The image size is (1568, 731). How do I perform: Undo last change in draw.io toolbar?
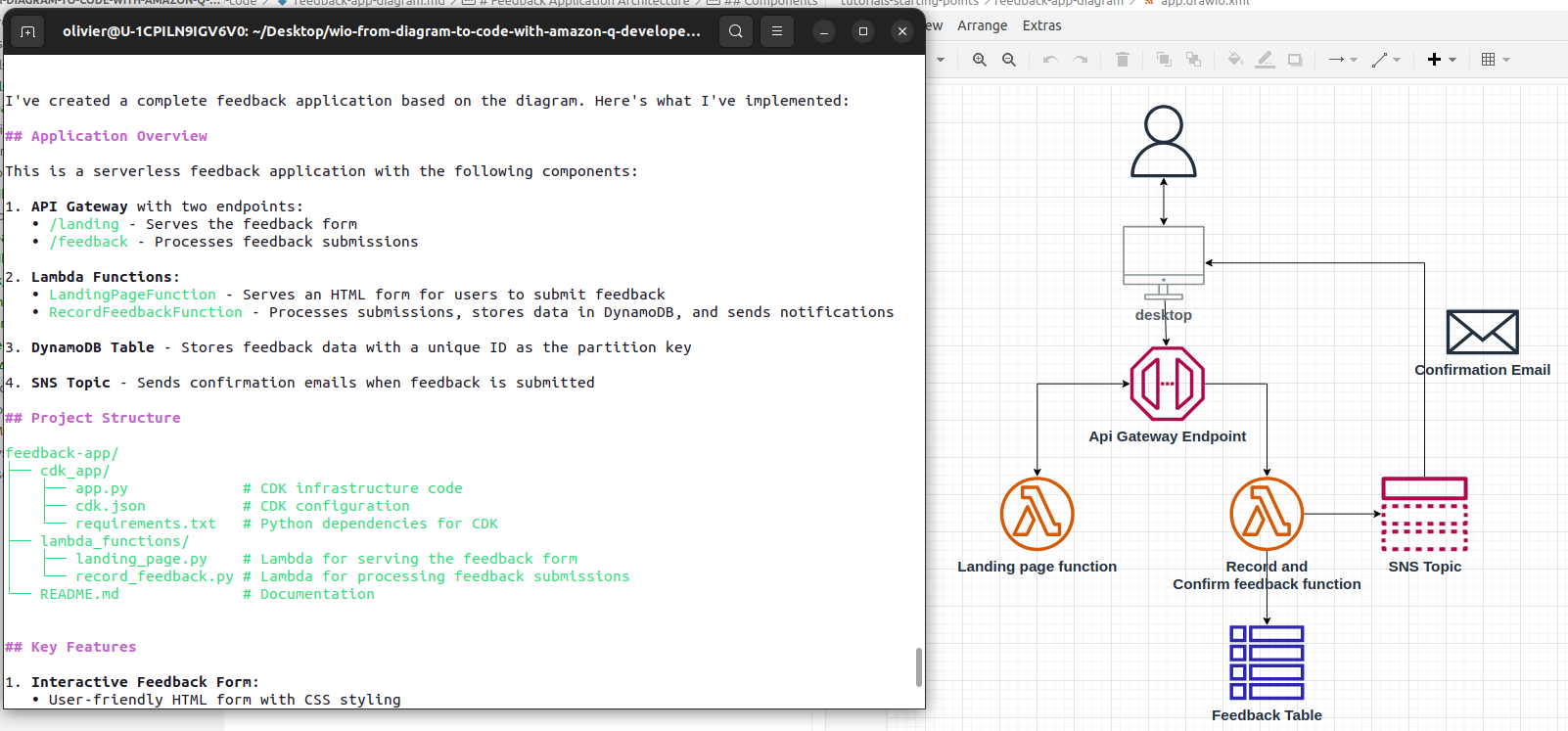tap(1050, 60)
